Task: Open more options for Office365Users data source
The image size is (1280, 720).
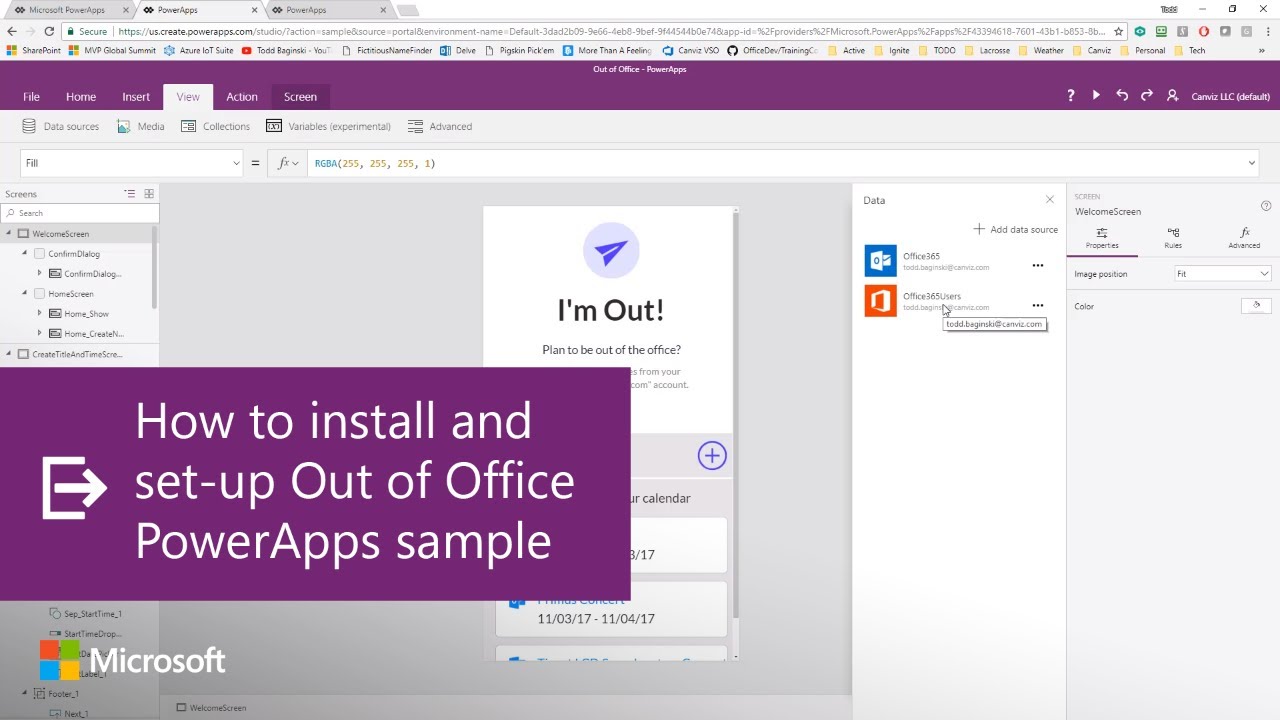Action: coord(1038,306)
